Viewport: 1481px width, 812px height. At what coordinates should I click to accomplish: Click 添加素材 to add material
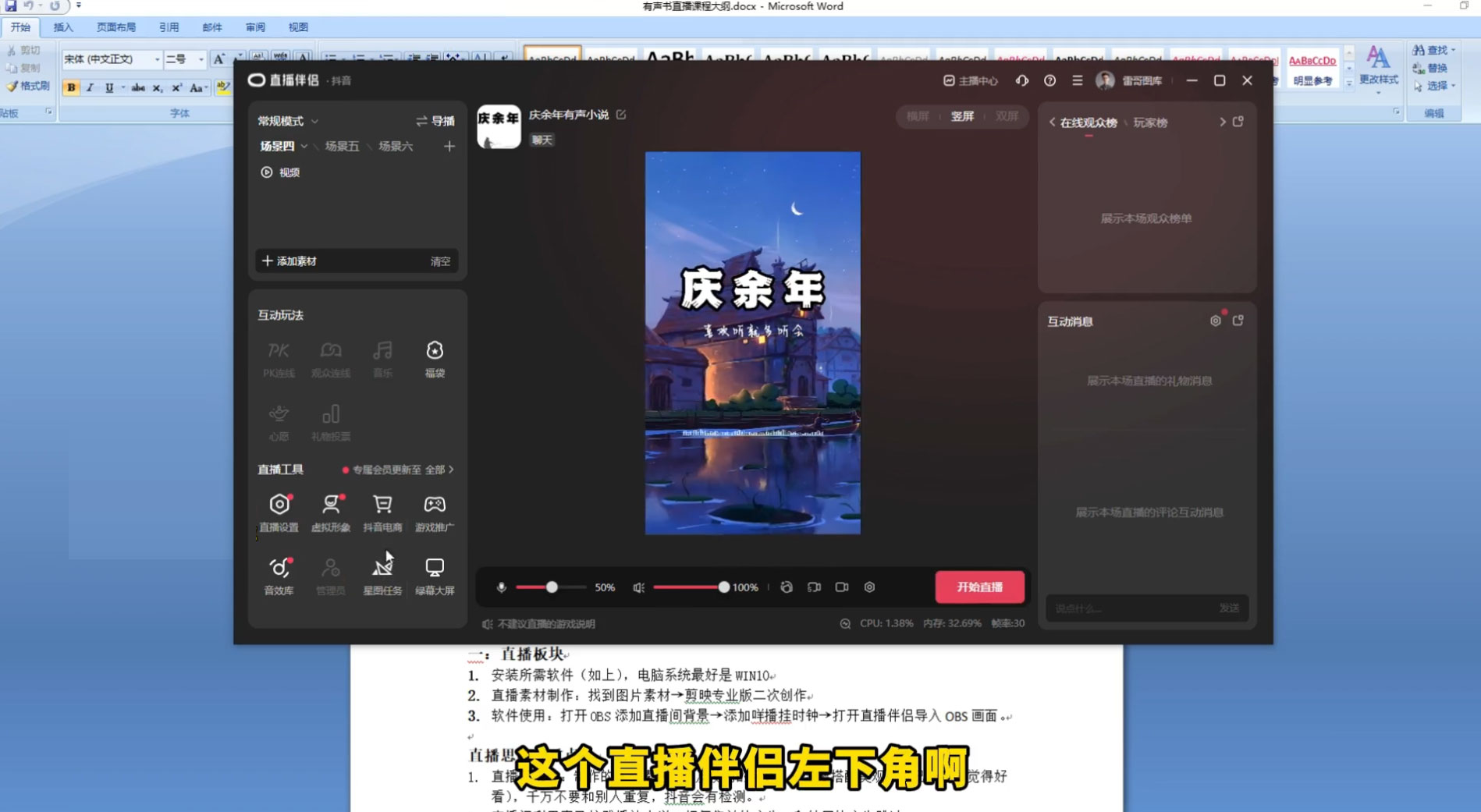[x=289, y=261]
